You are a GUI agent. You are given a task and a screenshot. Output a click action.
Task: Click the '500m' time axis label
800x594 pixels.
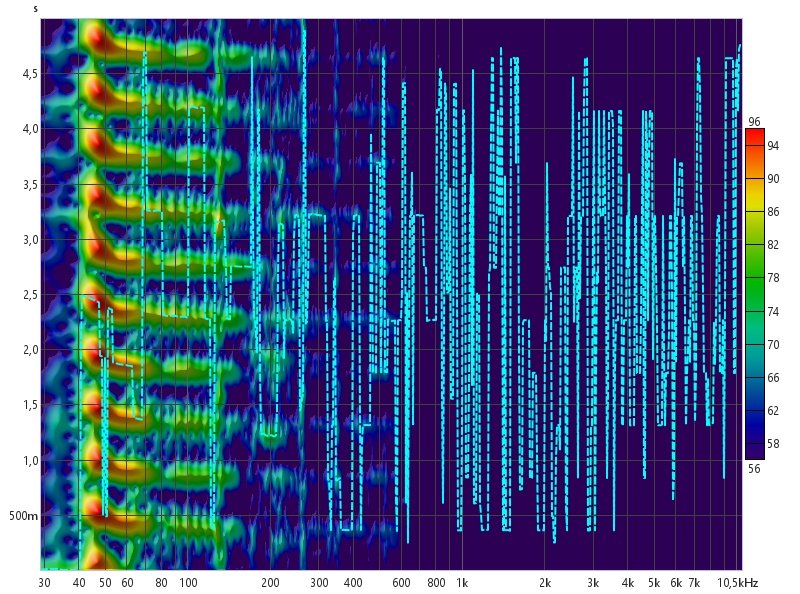[x=23, y=516]
